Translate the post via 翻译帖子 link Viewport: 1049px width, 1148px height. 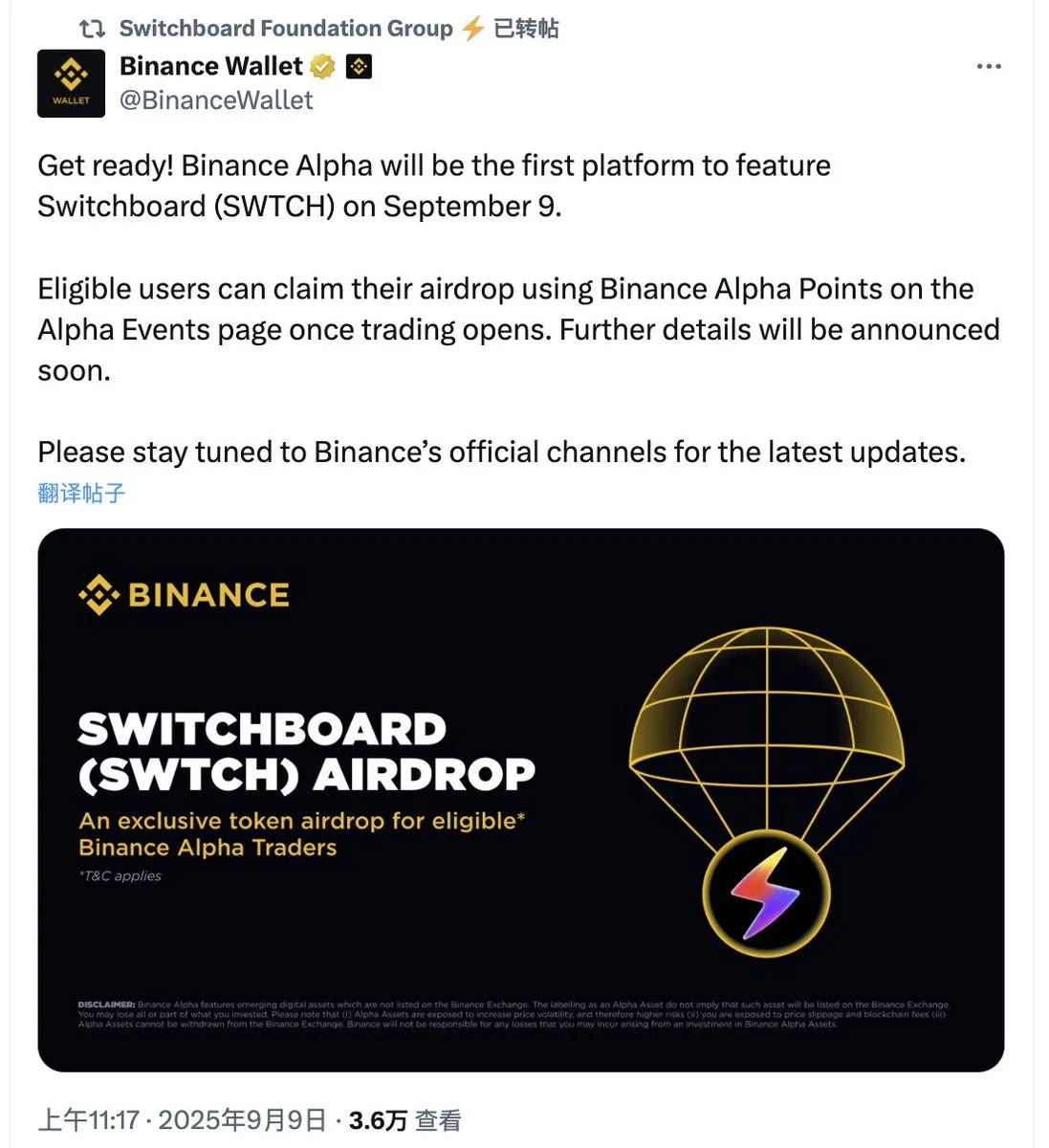(81, 493)
